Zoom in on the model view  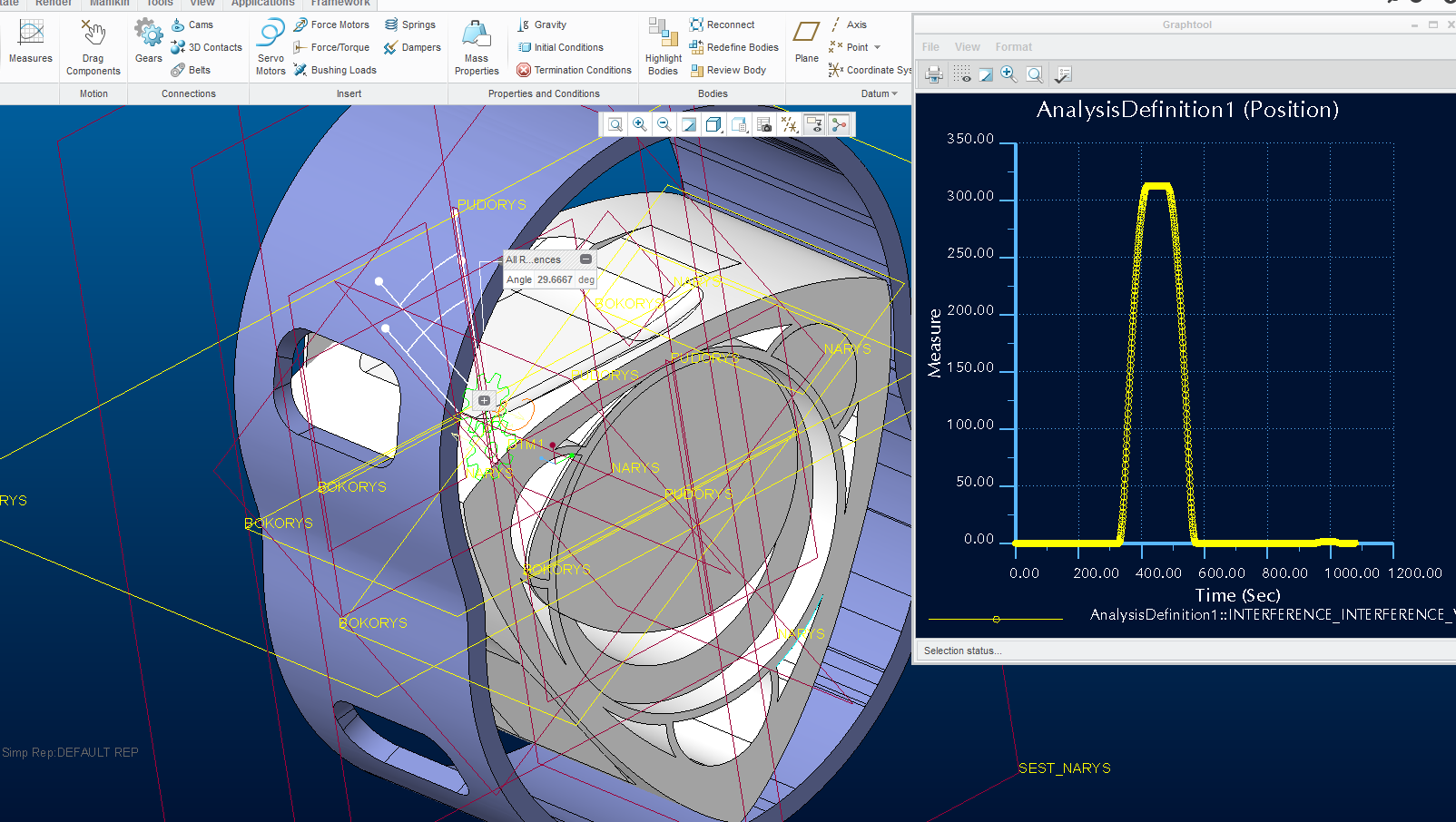pos(640,125)
